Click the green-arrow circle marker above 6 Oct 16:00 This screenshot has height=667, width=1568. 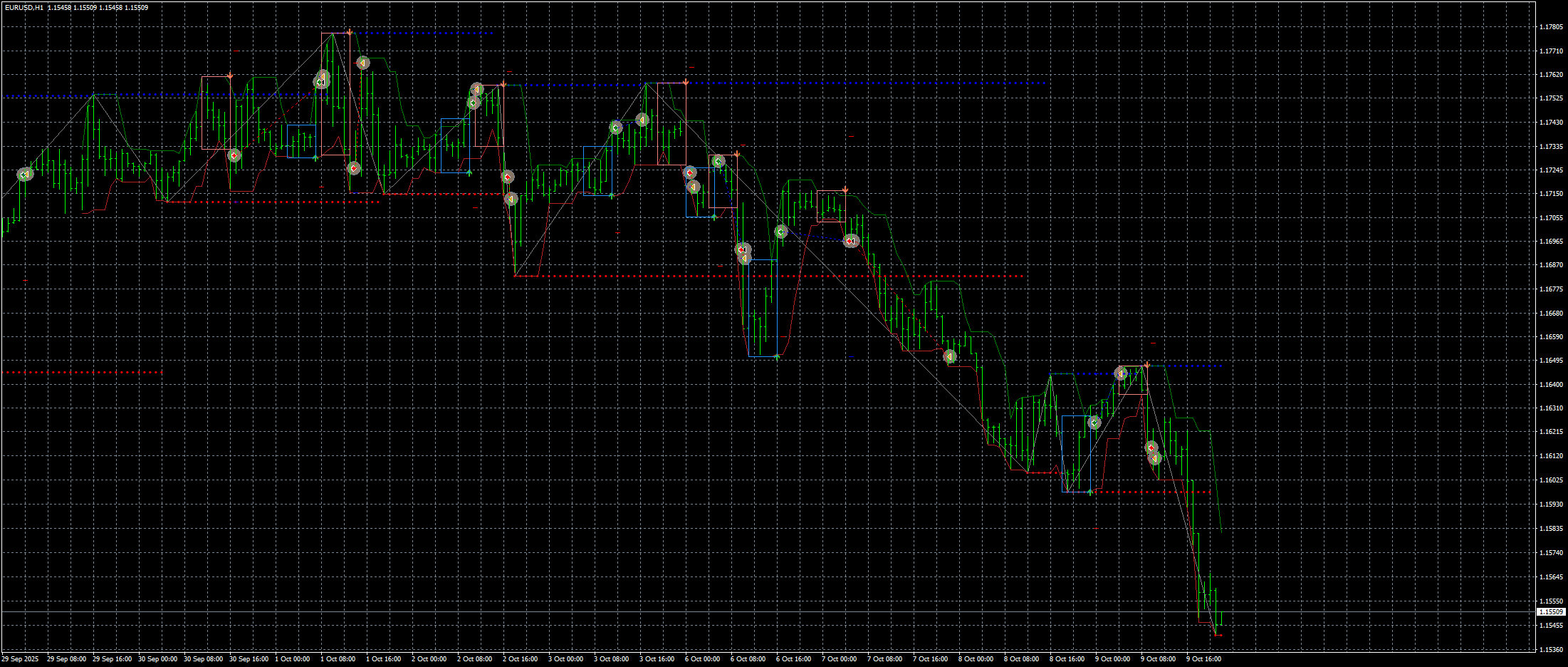tap(781, 232)
